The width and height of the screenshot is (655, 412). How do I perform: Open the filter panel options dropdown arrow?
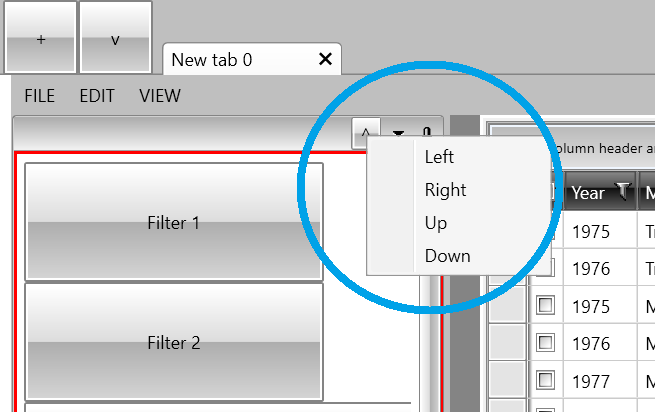pyautogui.click(x=399, y=133)
